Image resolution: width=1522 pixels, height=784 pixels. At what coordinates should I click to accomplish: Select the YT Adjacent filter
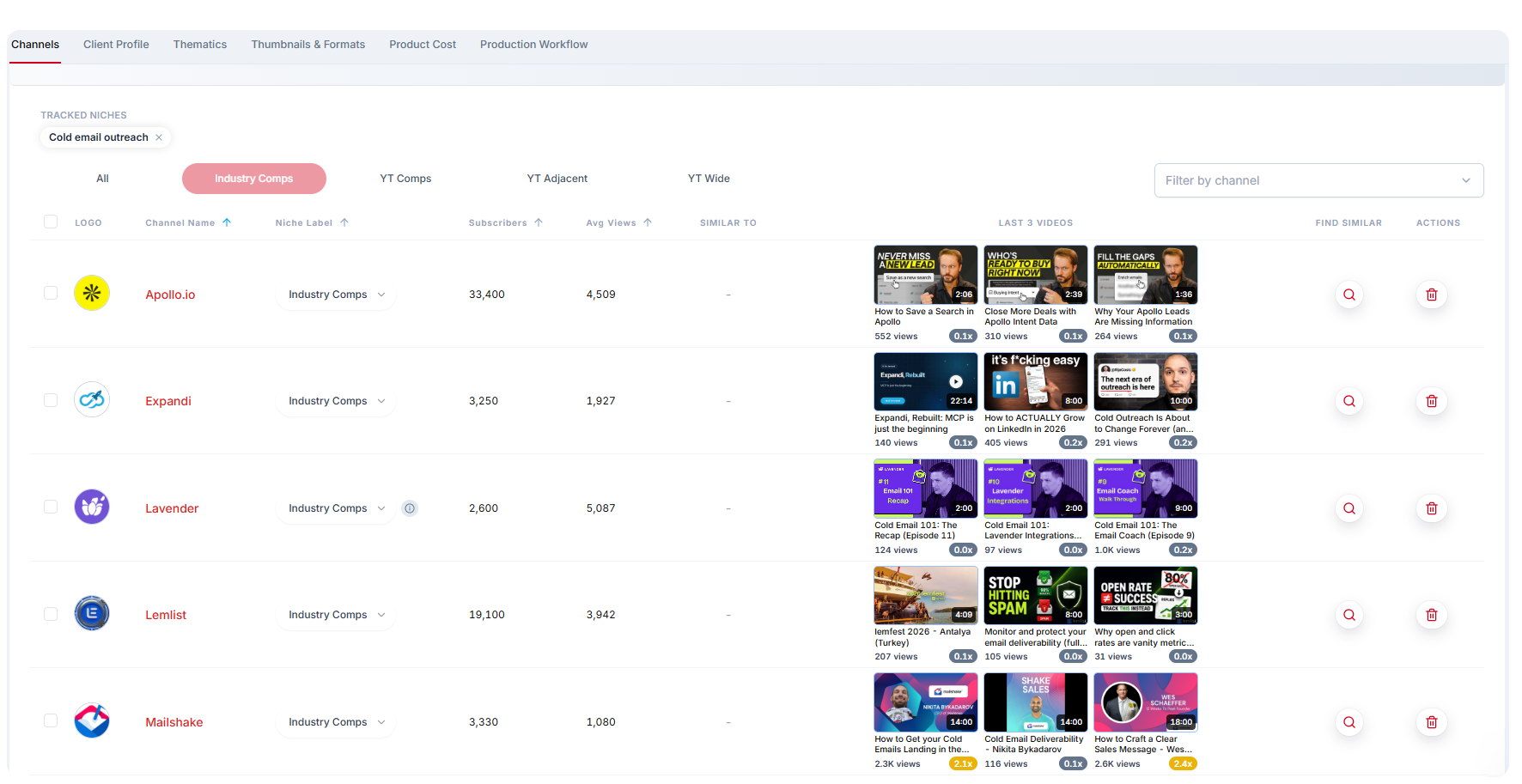click(x=557, y=179)
